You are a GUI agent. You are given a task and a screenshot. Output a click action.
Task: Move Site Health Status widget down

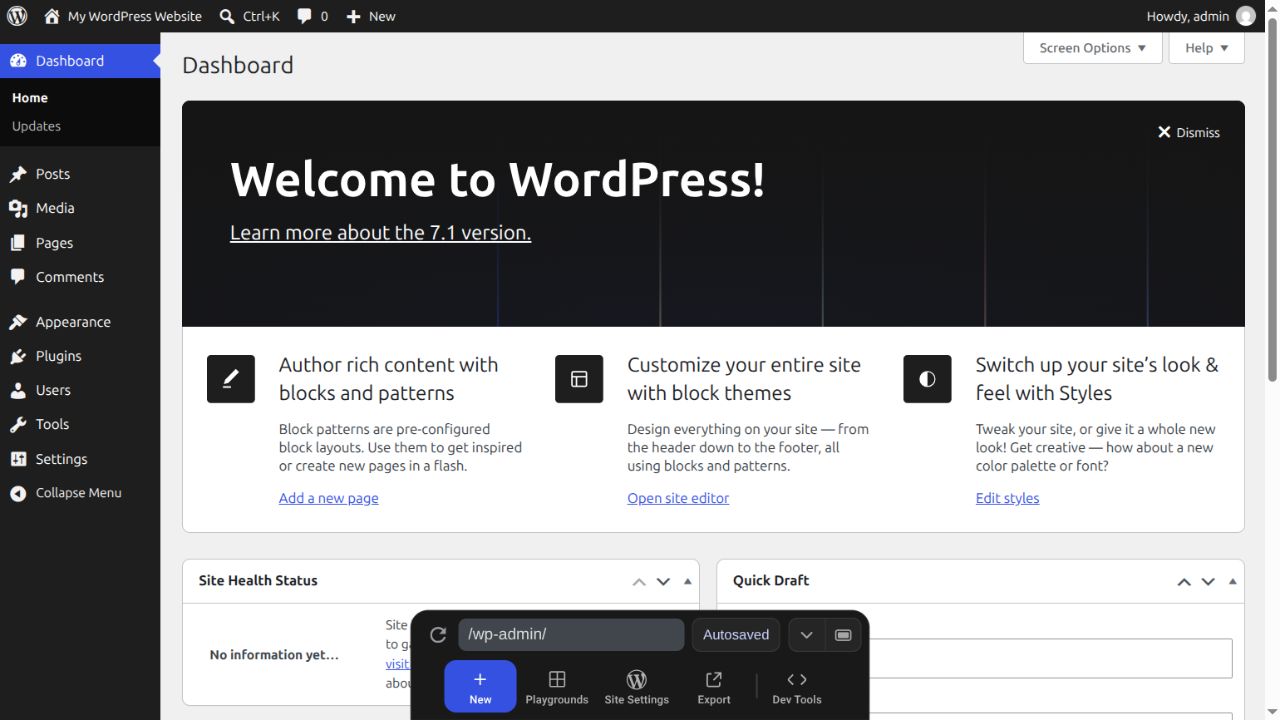coord(663,581)
